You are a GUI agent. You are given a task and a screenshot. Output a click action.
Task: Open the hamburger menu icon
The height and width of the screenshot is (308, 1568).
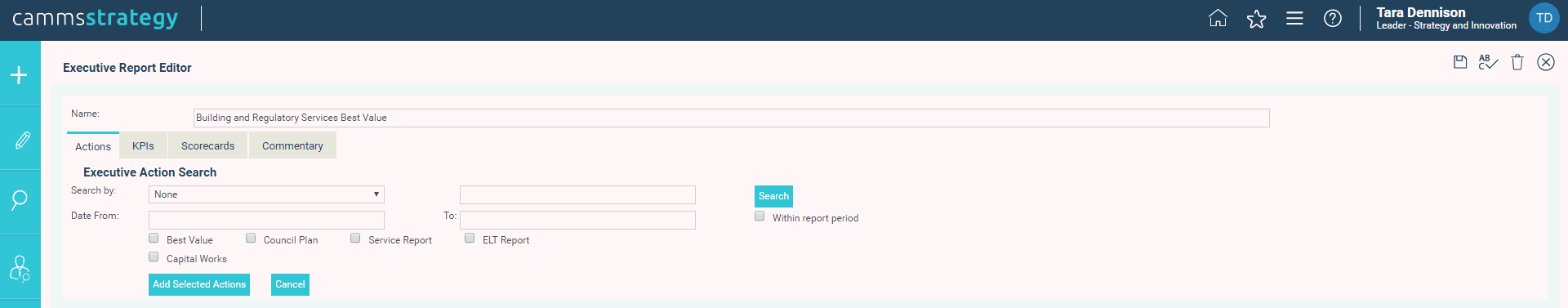point(1294,18)
